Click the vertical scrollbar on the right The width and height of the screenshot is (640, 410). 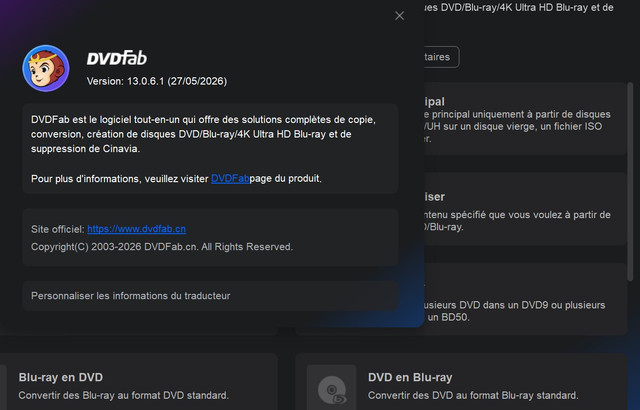point(630,182)
